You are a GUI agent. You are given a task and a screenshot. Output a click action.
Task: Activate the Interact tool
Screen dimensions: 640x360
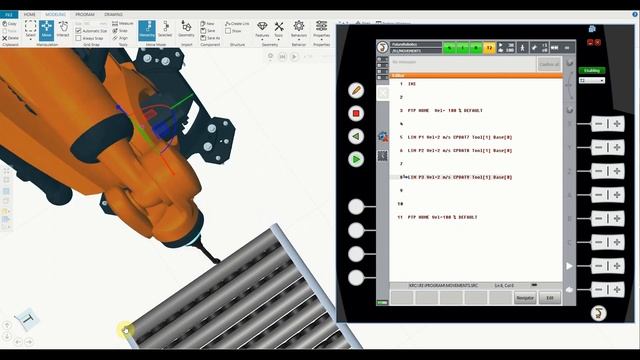[x=63, y=29]
